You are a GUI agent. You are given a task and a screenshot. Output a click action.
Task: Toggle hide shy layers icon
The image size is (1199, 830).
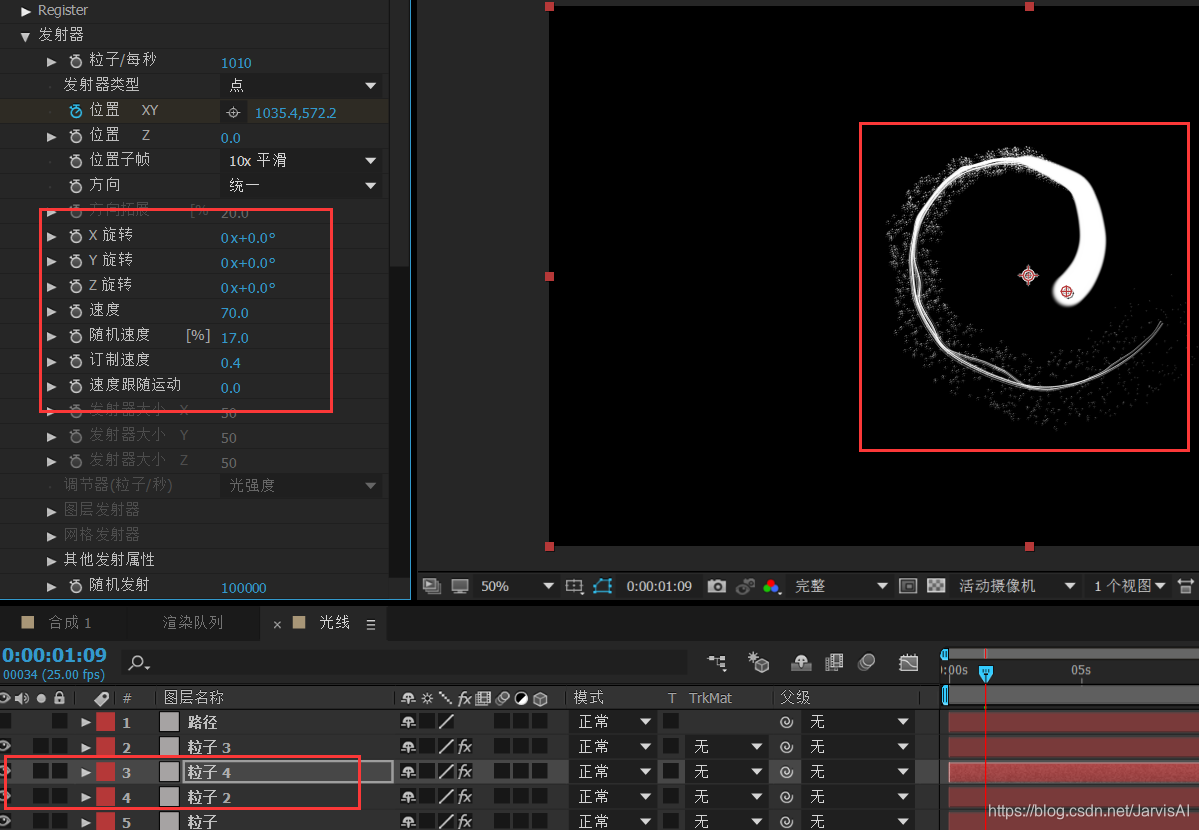(x=801, y=662)
